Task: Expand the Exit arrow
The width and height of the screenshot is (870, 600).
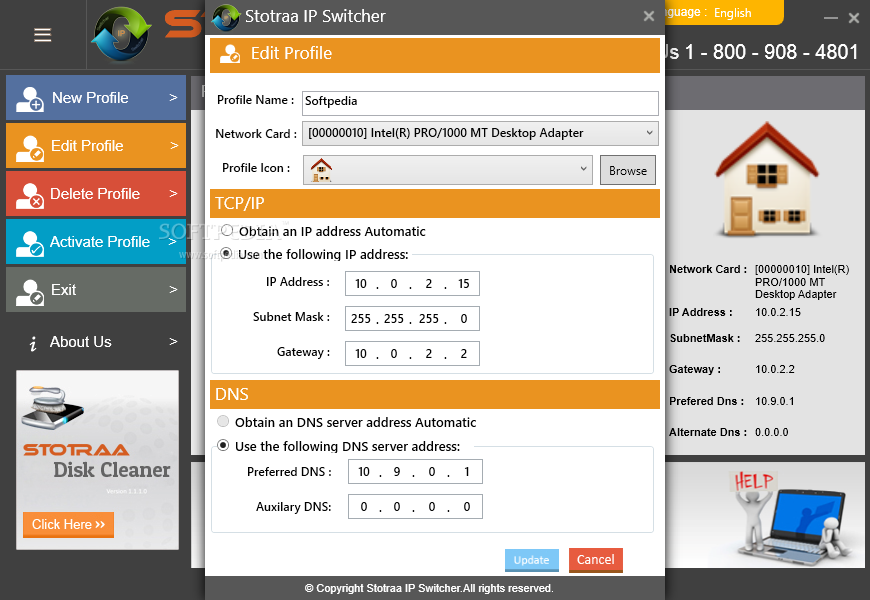Action: click(x=173, y=290)
